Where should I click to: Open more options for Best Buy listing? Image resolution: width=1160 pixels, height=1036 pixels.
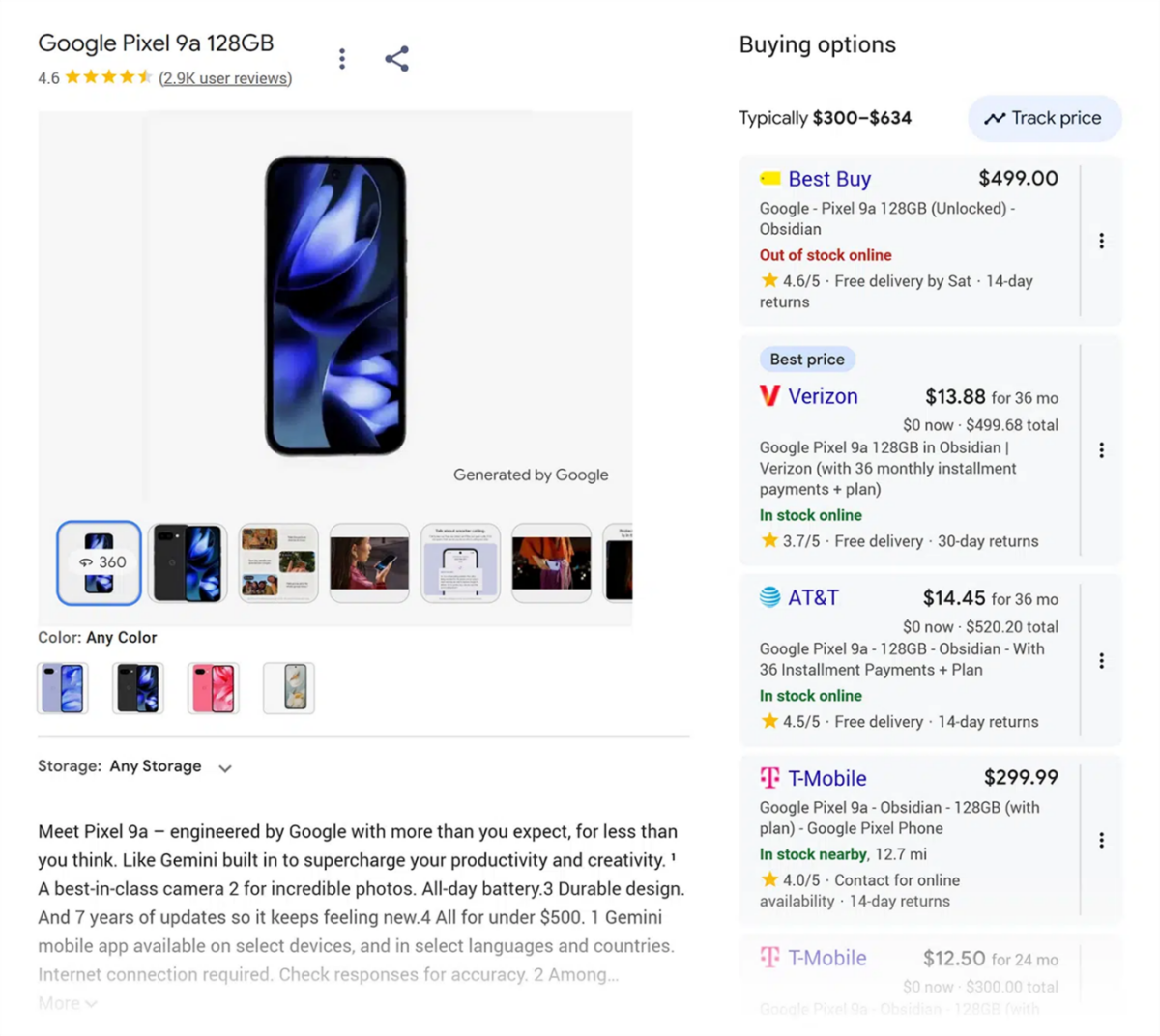click(x=1101, y=241)
